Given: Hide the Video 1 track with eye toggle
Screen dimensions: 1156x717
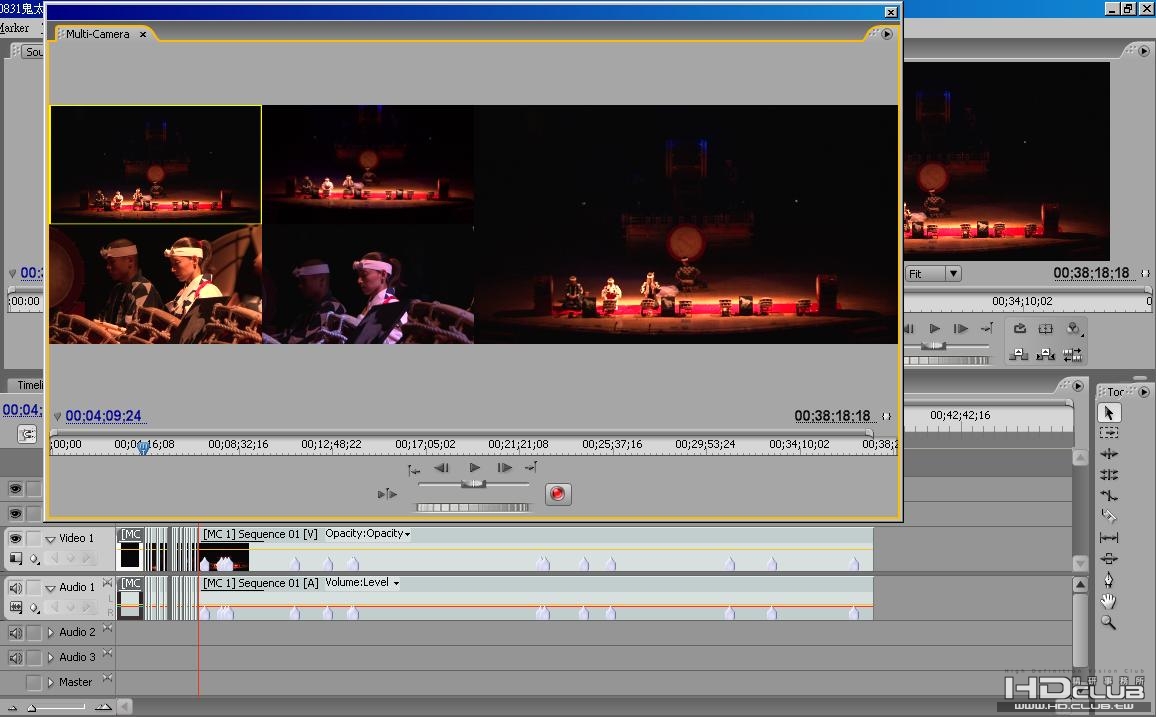Looking at the screenshot, I should point(15,538).
